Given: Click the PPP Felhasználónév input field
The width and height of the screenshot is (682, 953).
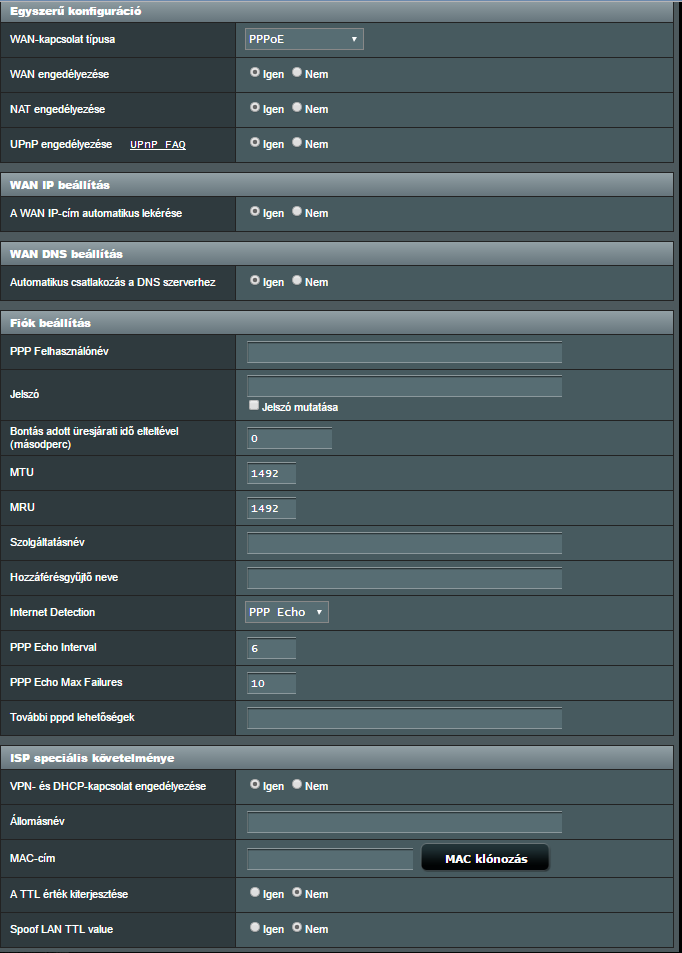Looking at the screenshot, I should tap(404, 352).
